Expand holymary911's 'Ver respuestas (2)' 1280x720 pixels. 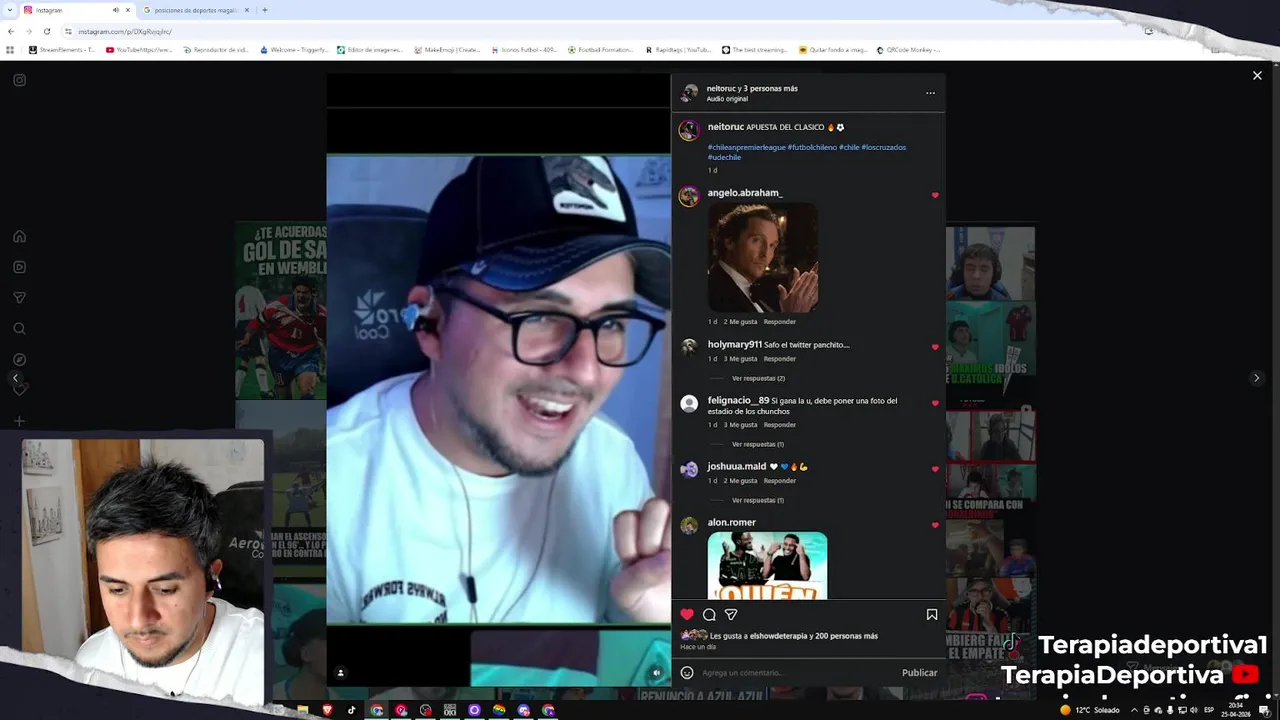(758, 378)
